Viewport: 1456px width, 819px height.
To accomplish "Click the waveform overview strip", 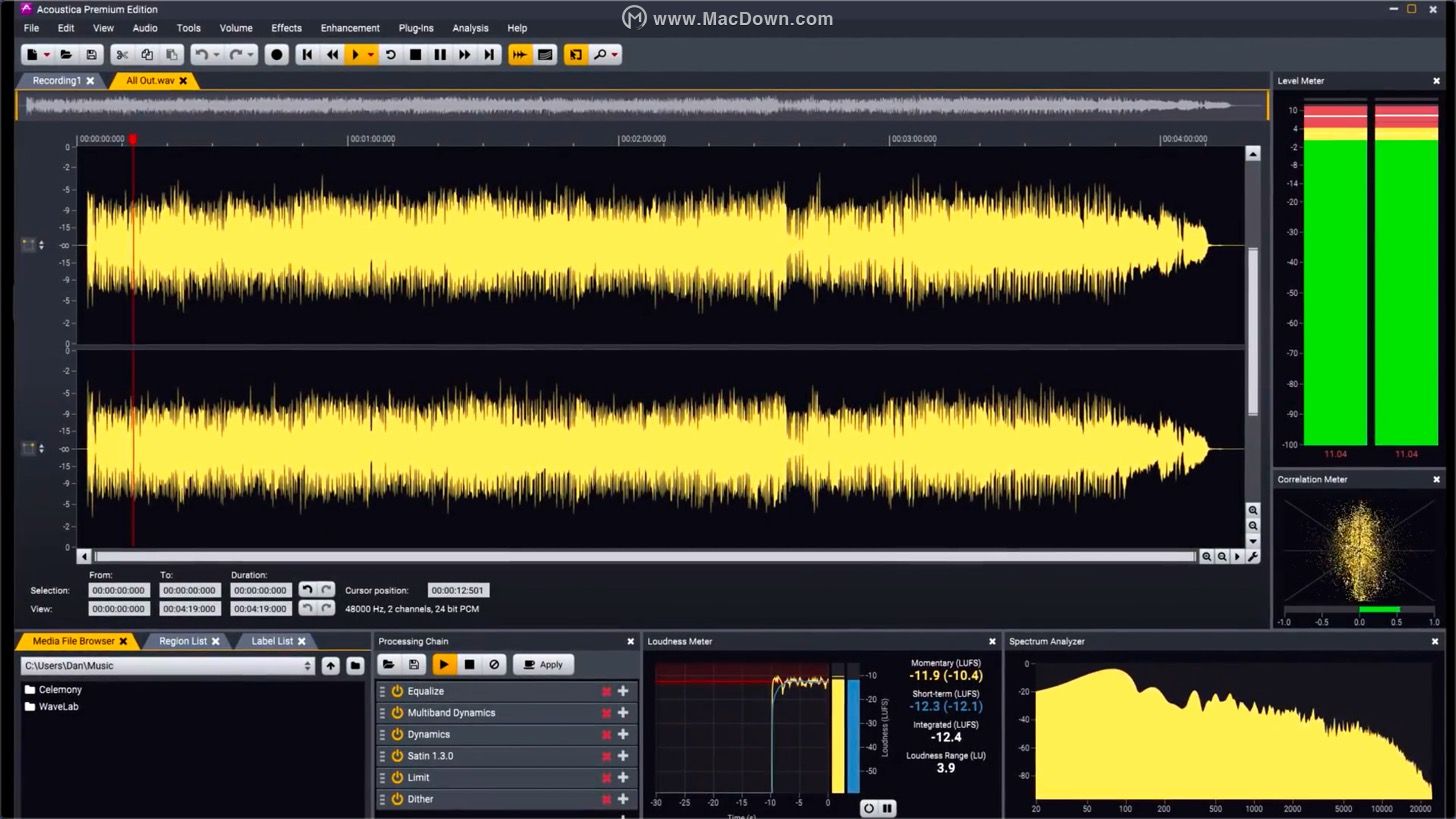I will coord(641,105).
